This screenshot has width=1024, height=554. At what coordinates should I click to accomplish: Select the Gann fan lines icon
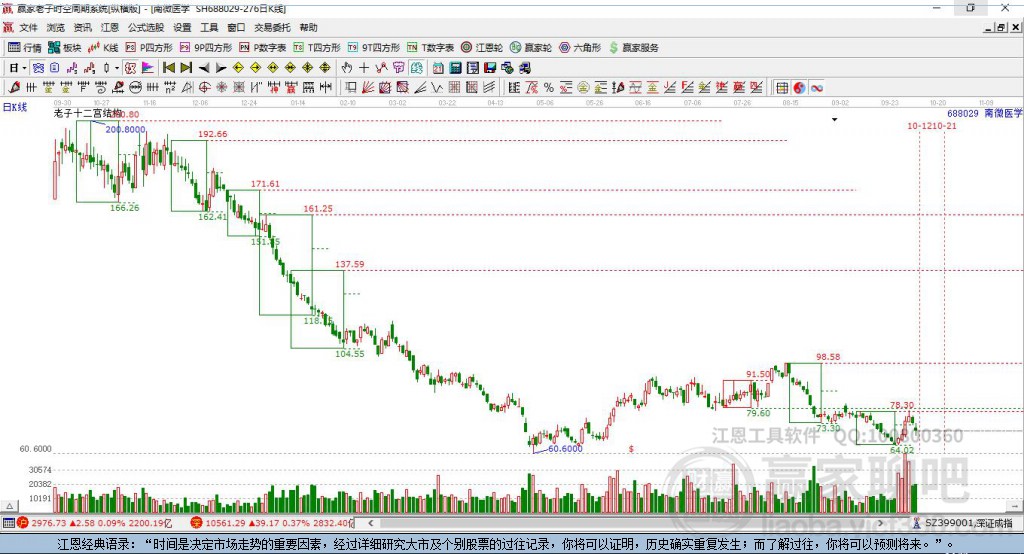pos(368,88)
